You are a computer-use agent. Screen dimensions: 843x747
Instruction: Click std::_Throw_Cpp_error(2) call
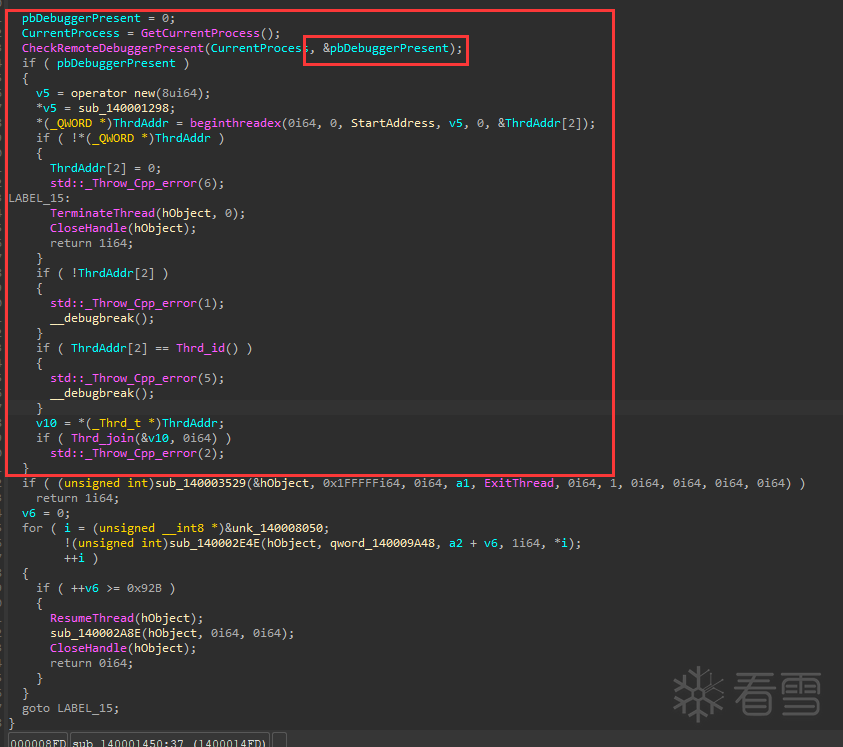(x=137, y=453)
